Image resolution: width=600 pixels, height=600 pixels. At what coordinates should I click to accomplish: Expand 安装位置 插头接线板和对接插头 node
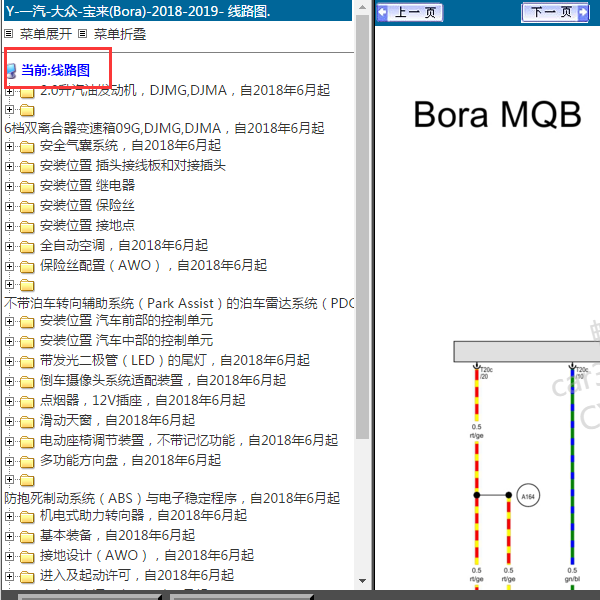pos(9,166)
